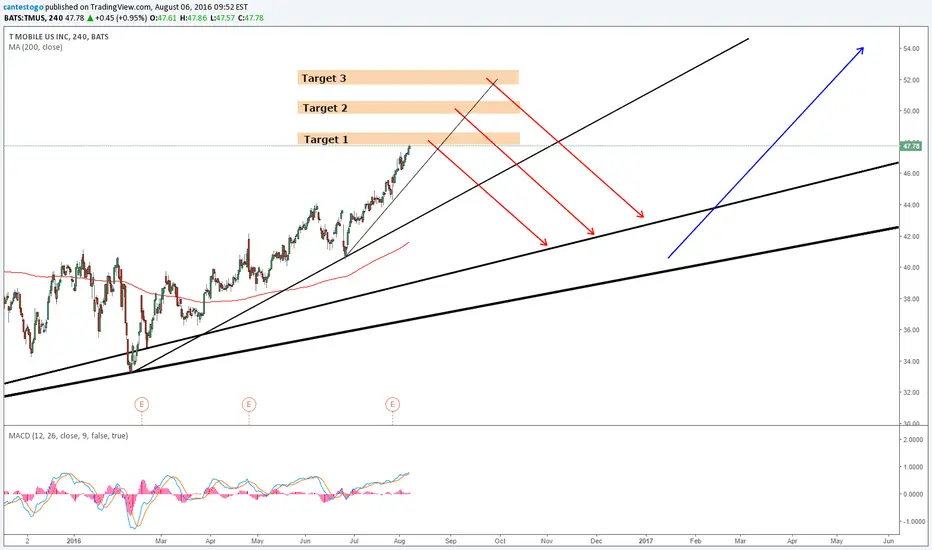The height and width of the screenshot is (550, 932).
Task: Click the O:47.61 open value
Action: click(x=163, y=18)
